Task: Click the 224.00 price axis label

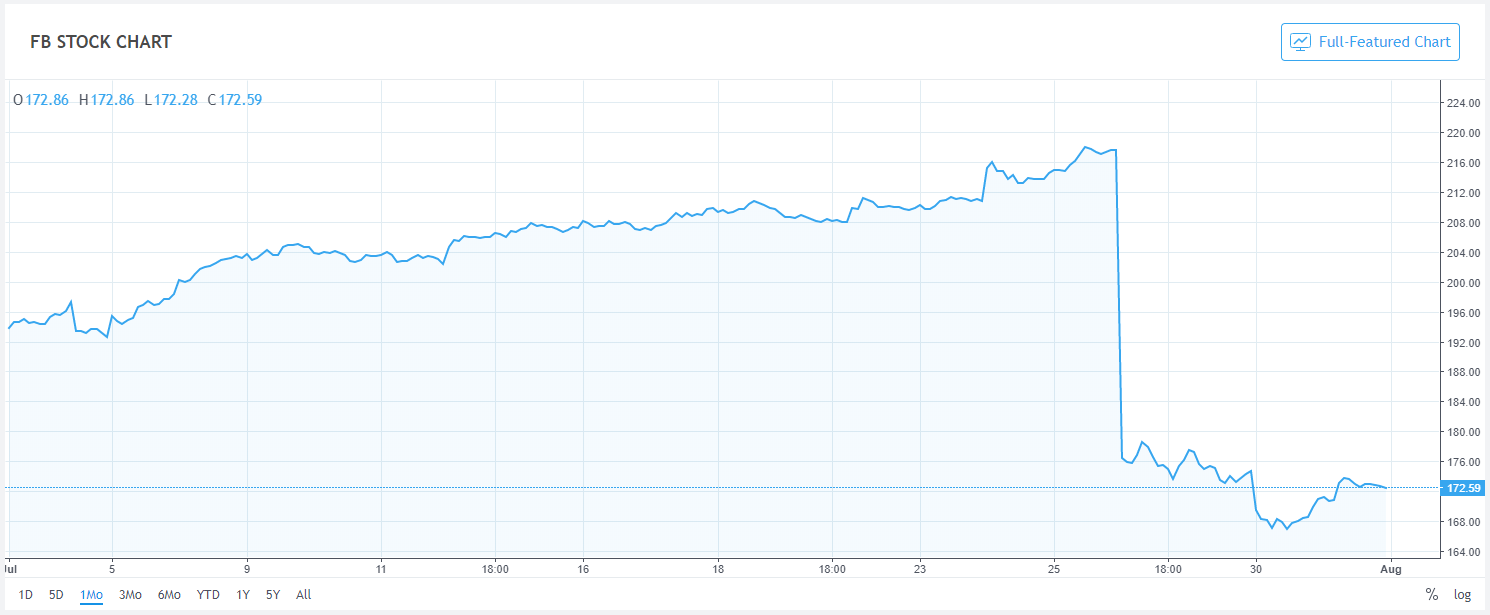Action: 1464,103
